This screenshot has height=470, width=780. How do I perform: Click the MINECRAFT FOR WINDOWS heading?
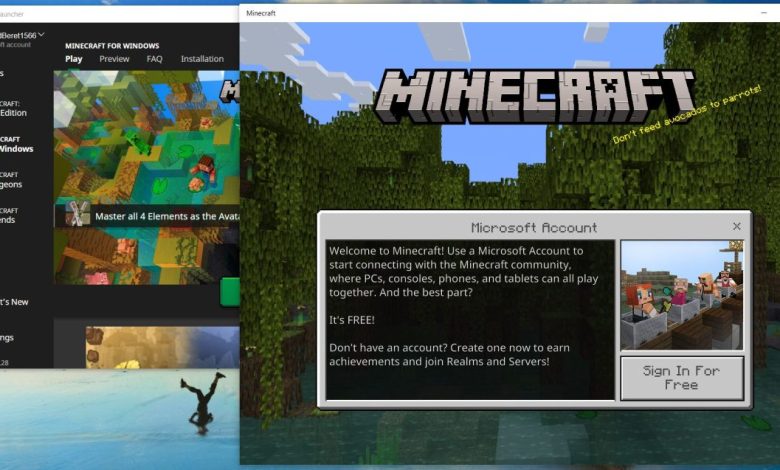[x=112, y=46]
